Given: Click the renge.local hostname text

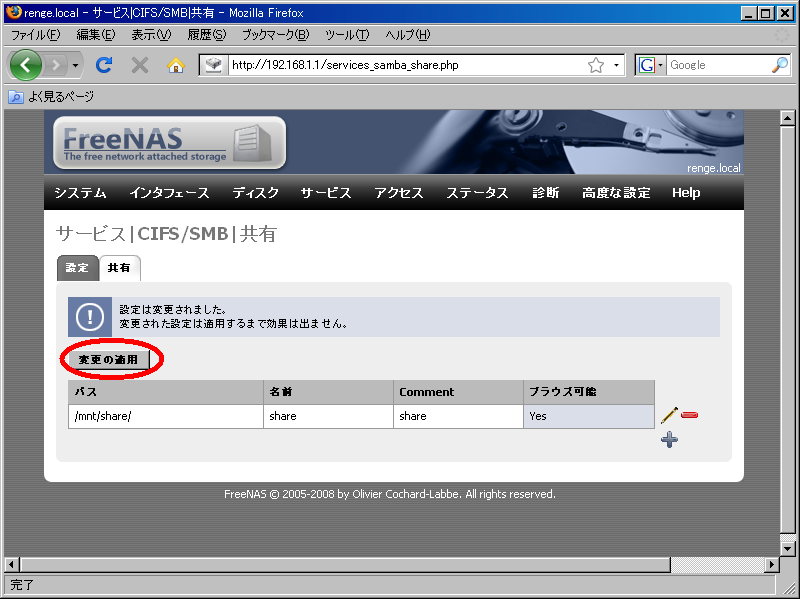Looking at the screenshot, I should point(713,168).
